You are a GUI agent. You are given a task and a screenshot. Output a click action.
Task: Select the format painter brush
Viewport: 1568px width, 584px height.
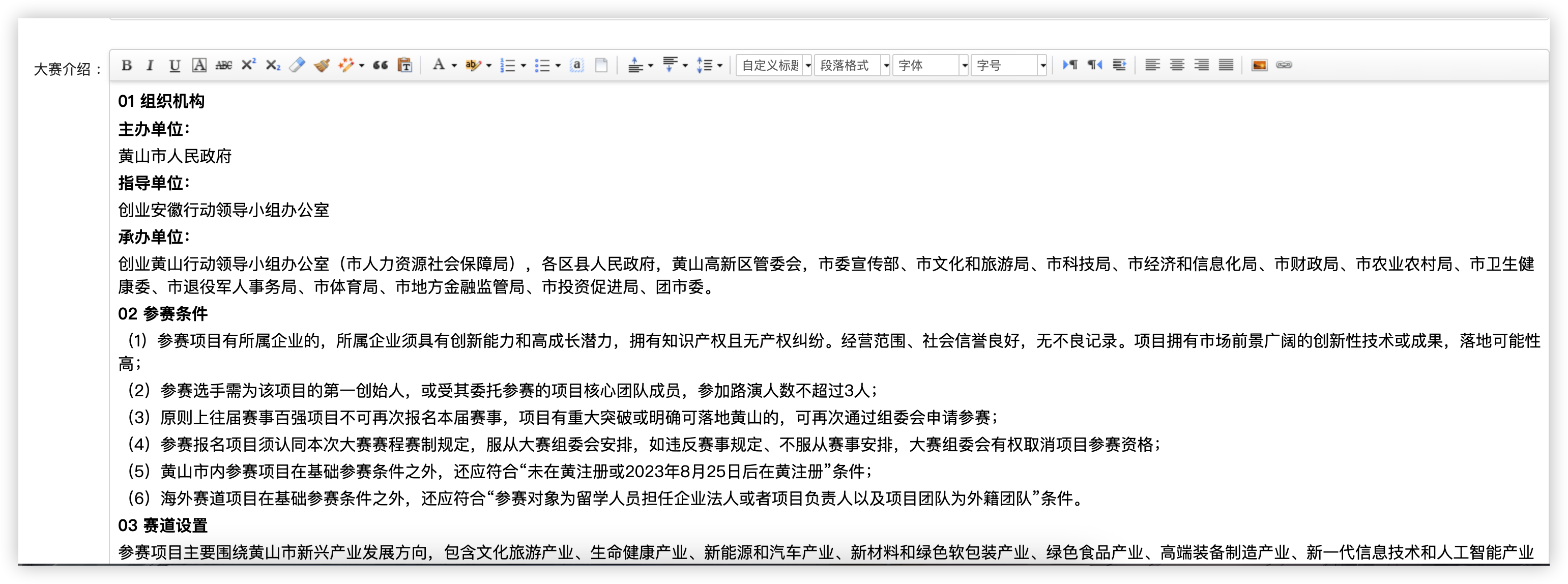[x=322, y=65]
